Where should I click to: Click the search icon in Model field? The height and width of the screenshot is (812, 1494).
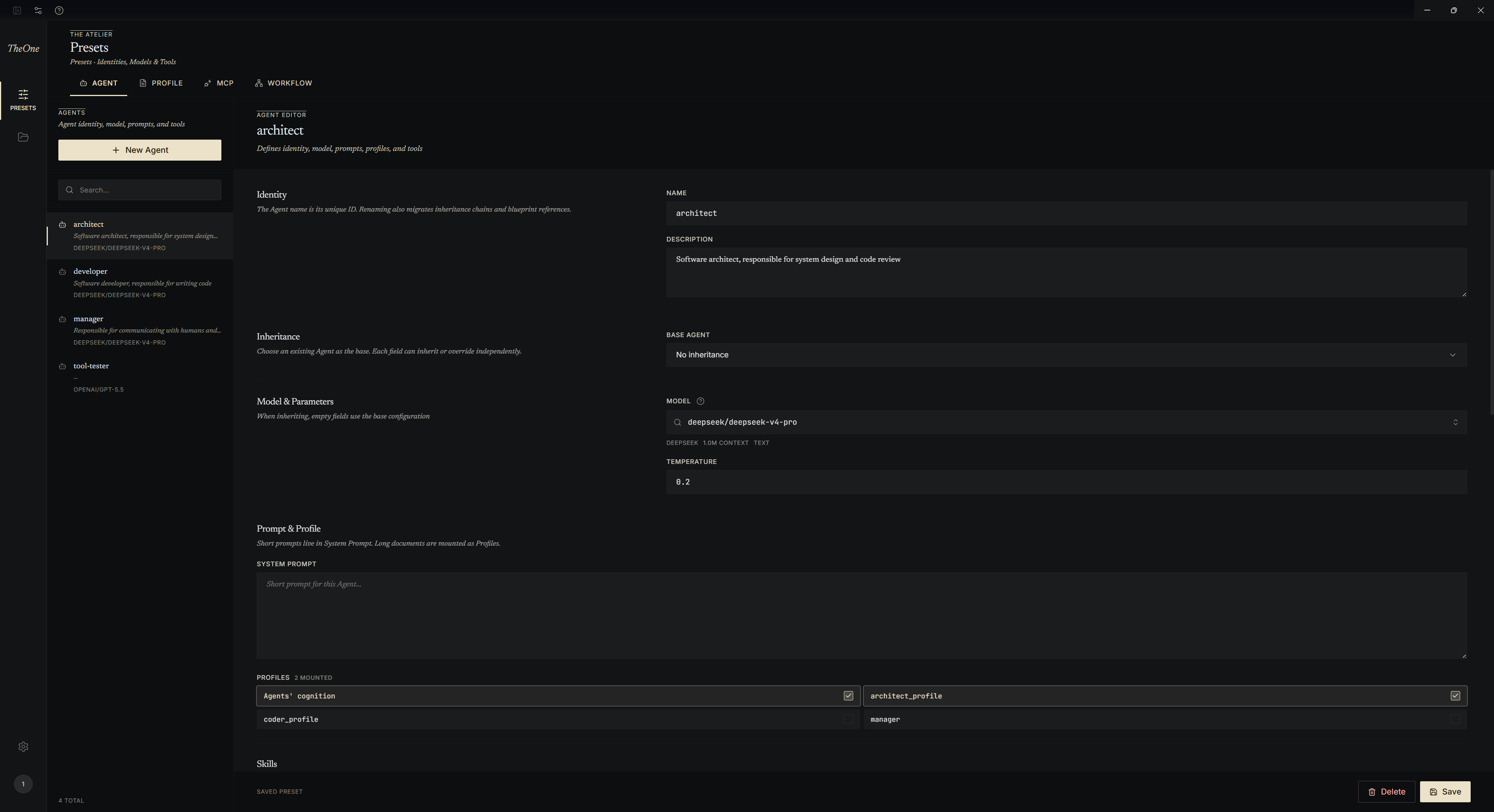point(677,422)
